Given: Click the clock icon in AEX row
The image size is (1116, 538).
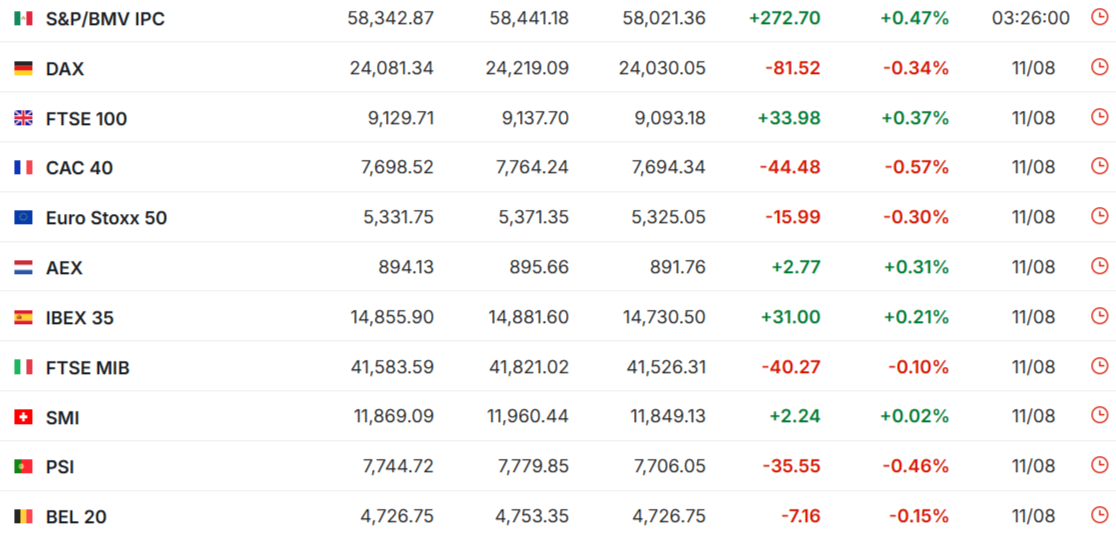Looking at the screenshot, I should pyautogui.click(x=1100, y=267).
